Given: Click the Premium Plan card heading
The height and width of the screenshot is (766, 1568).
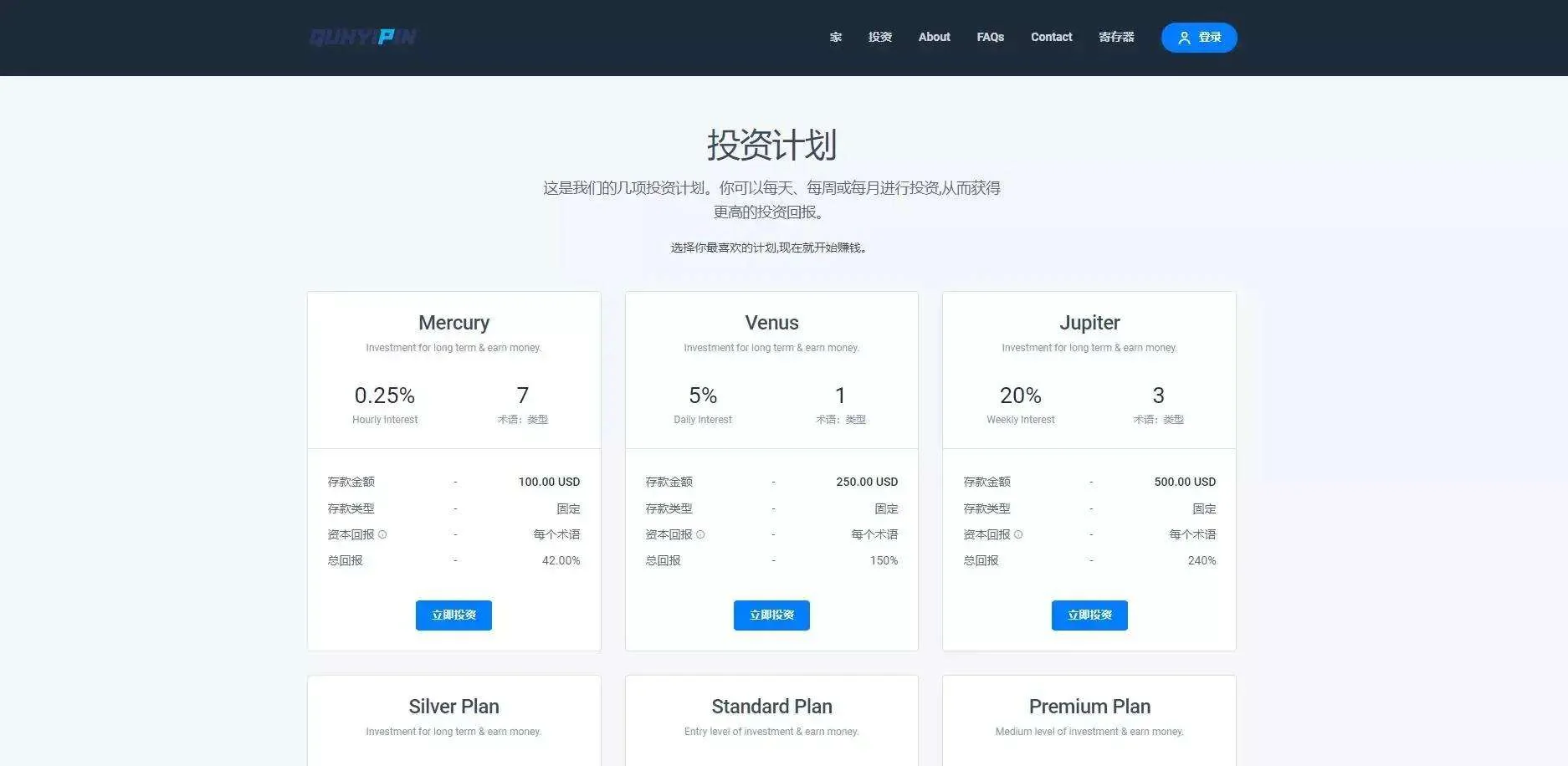Looking at the screenshot, I should click(1089, 707).
